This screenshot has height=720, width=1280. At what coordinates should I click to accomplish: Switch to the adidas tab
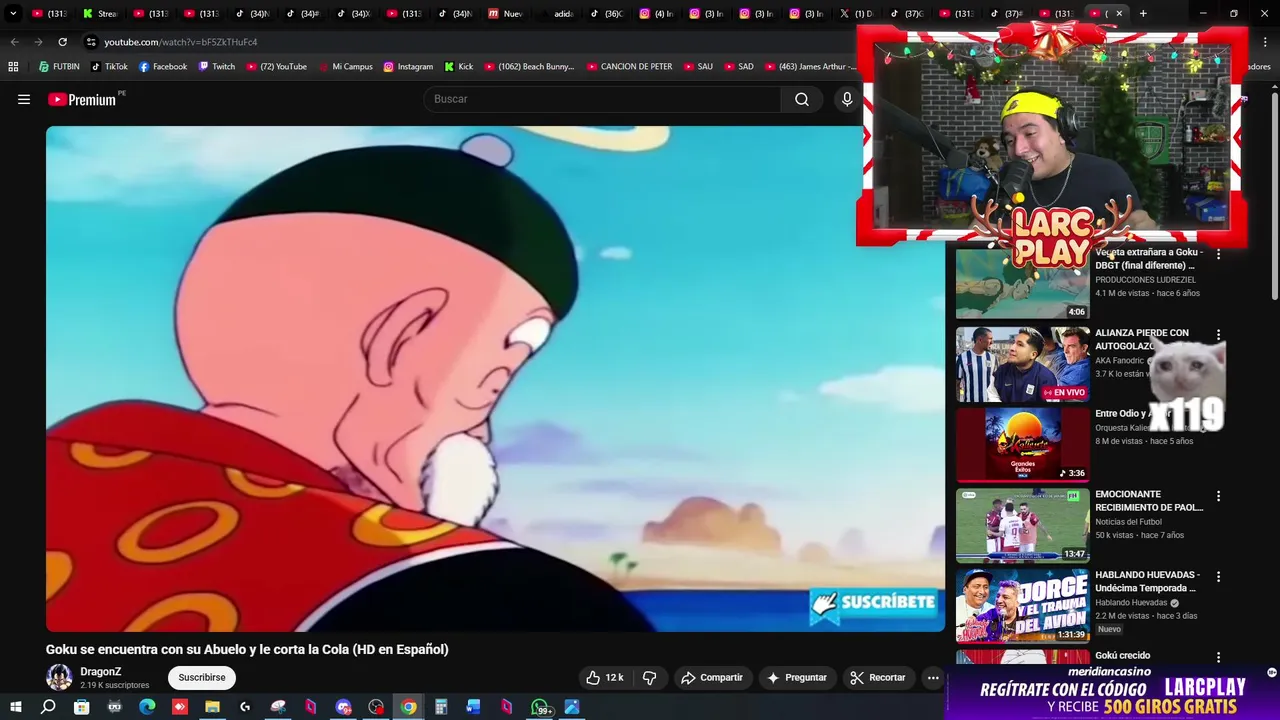(x=557, y=13)
